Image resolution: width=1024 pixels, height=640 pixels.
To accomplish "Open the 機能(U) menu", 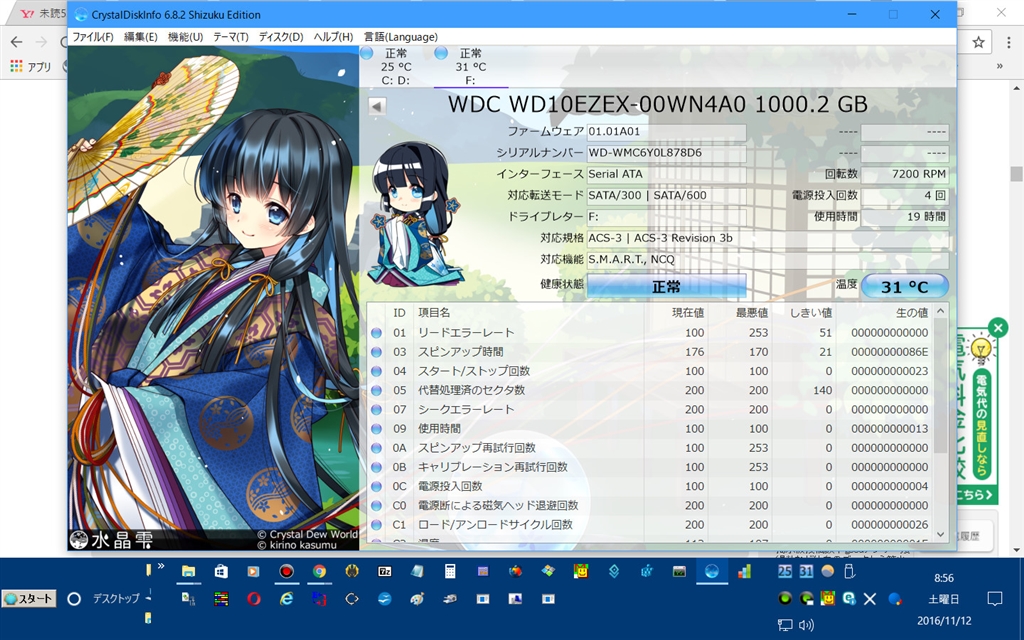I will click(185, 37).
